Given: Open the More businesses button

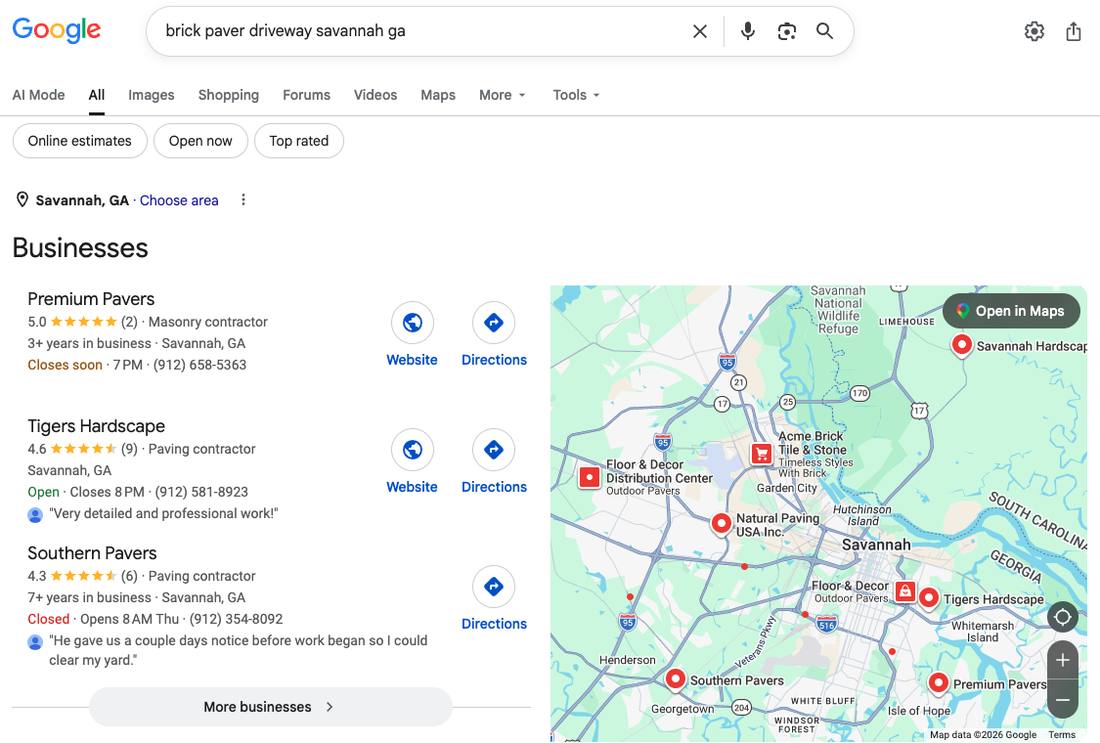Looking at the screenshot, I should pos(271,707).
